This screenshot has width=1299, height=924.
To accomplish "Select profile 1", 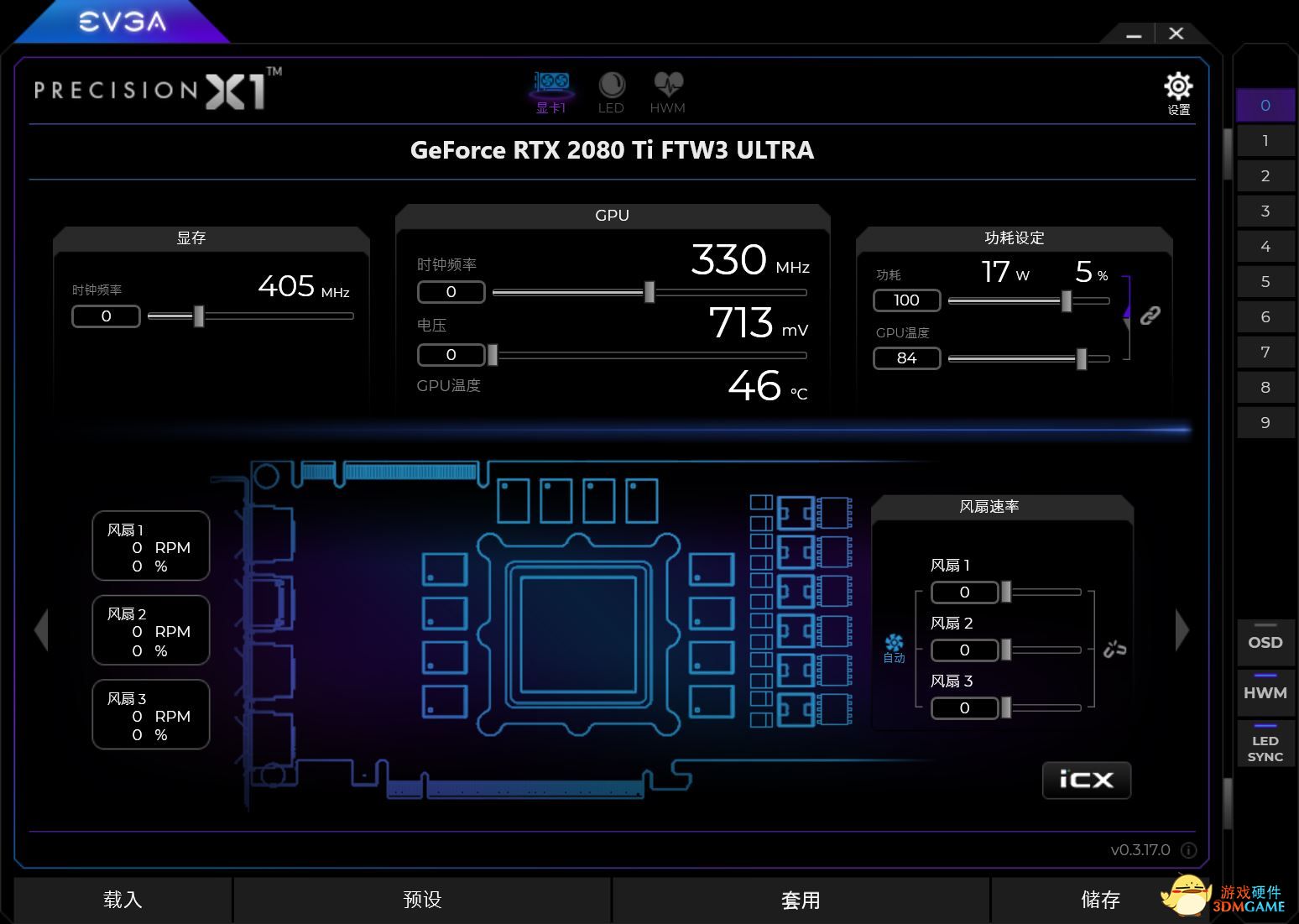I will coord(1265,141).
